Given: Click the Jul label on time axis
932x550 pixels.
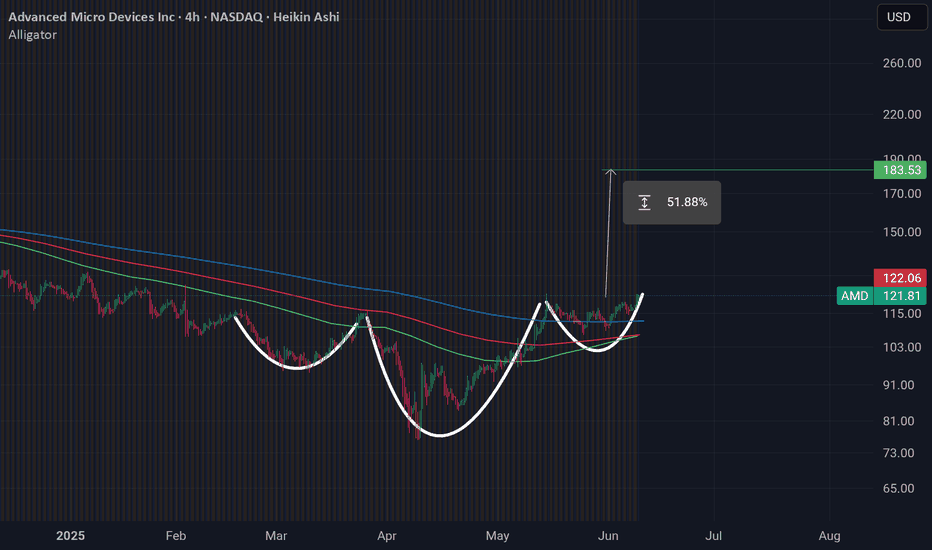Looking at the screenshot, I should pos(713,536).
